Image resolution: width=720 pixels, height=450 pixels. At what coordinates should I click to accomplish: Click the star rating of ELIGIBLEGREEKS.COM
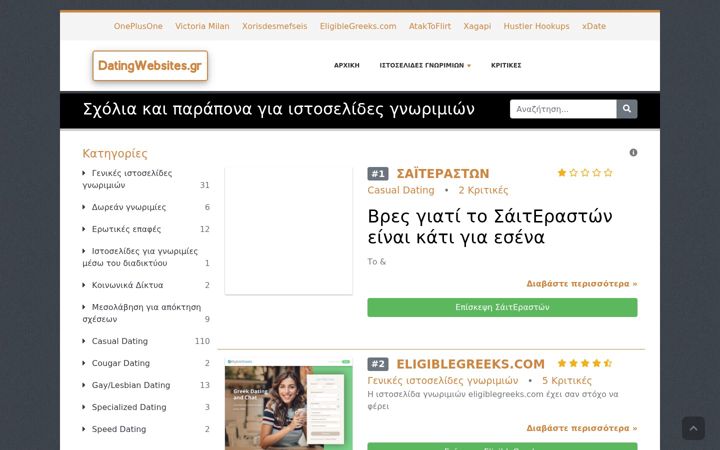(585, 363)
